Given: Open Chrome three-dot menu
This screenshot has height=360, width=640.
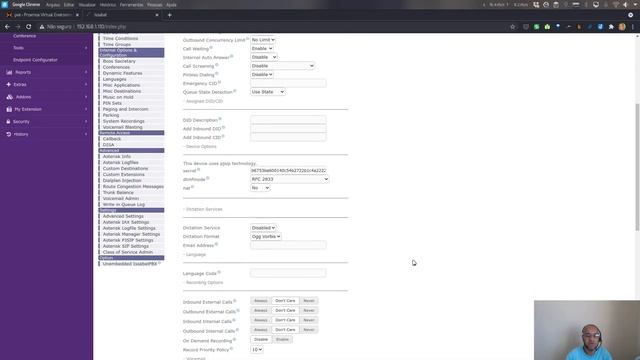Looking at the screenshot, I should [x=633, y=27].
